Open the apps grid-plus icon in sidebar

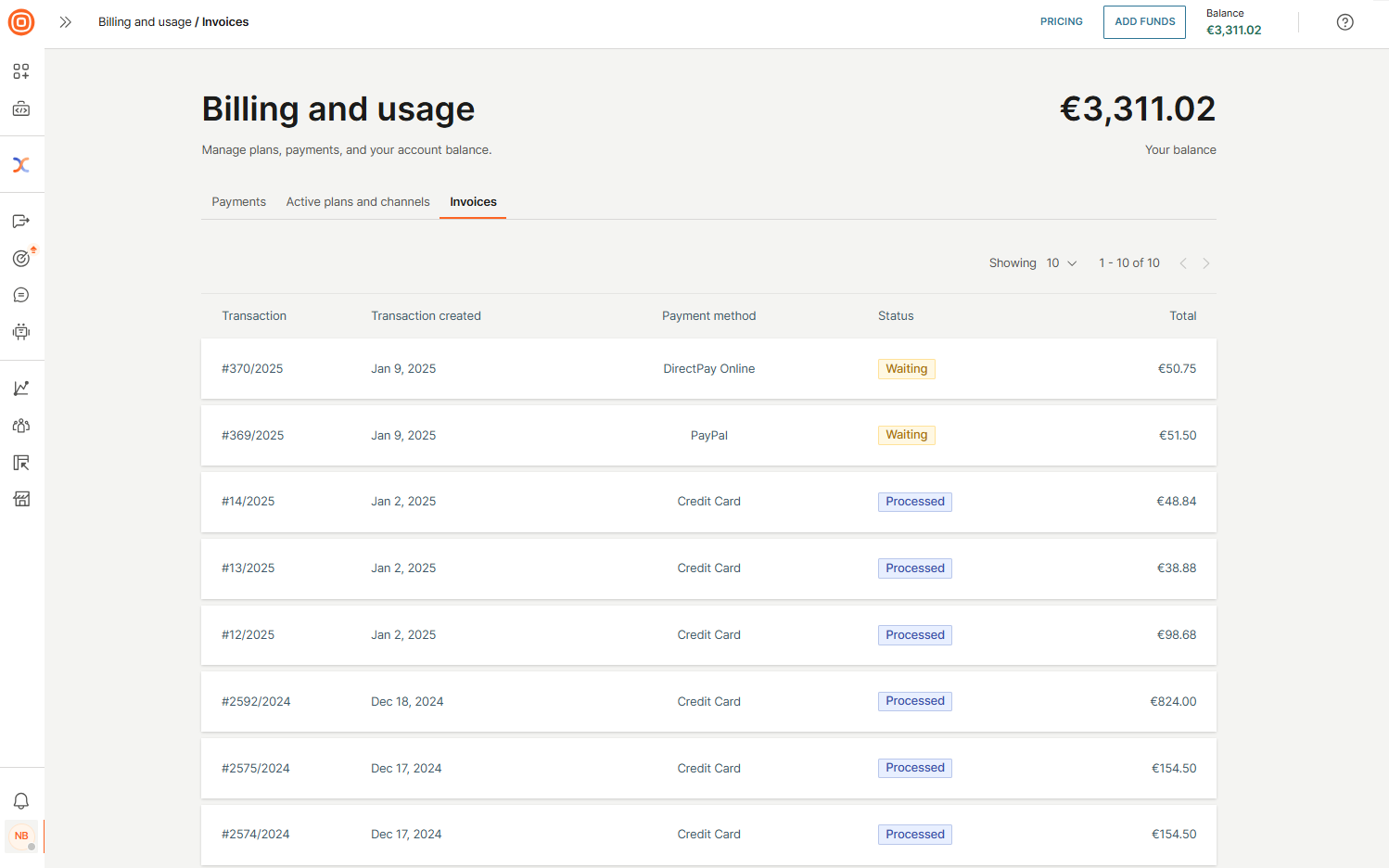[x=21, y=71]
